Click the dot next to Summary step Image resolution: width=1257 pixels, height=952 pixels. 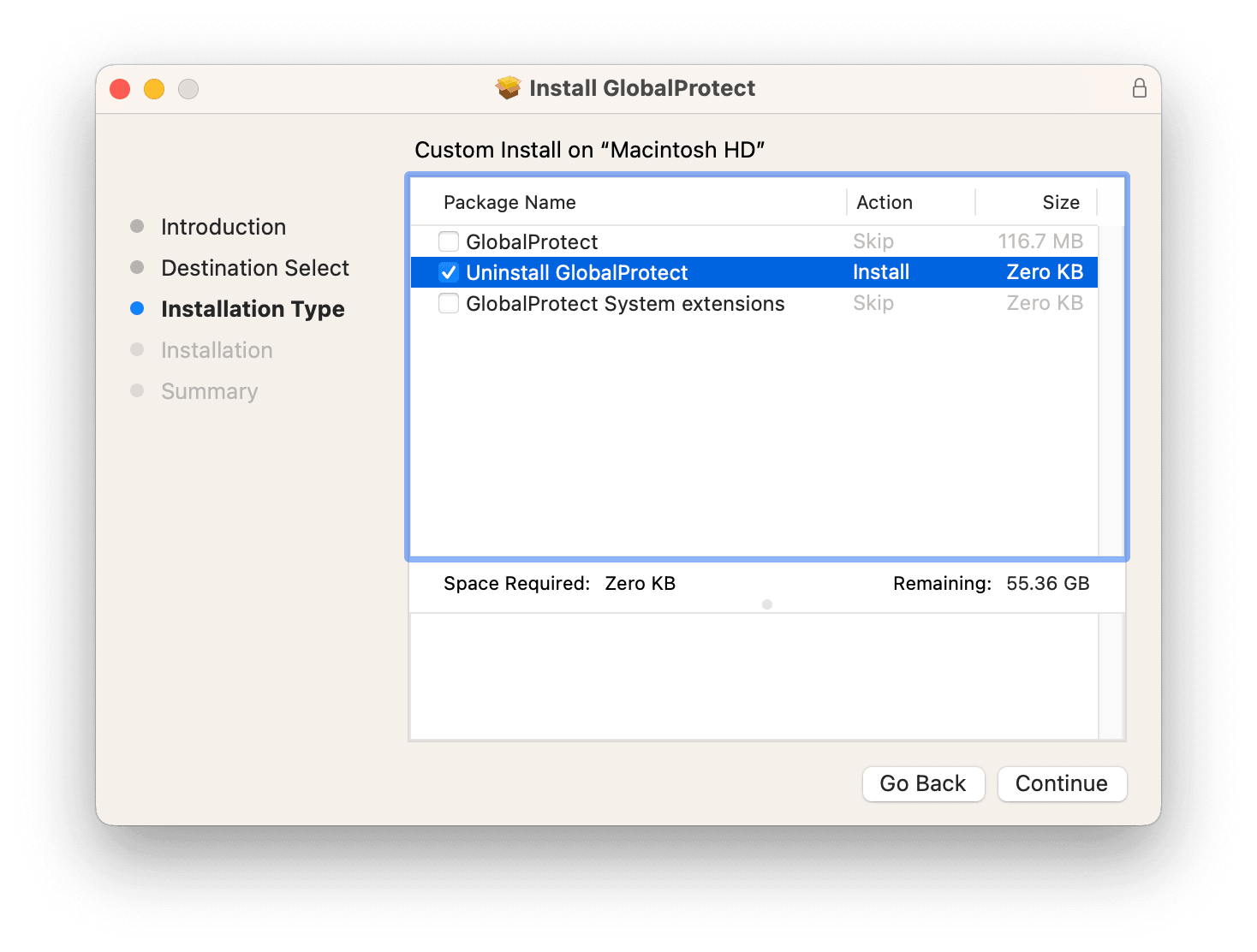coord(138,390)
